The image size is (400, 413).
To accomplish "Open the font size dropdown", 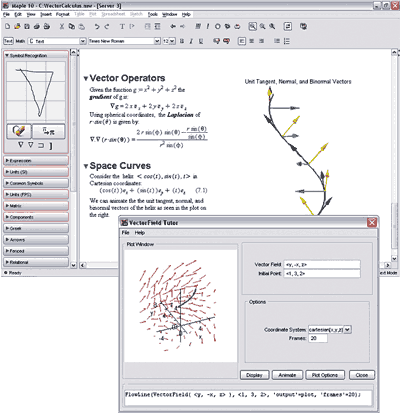I will coord(172,41).
